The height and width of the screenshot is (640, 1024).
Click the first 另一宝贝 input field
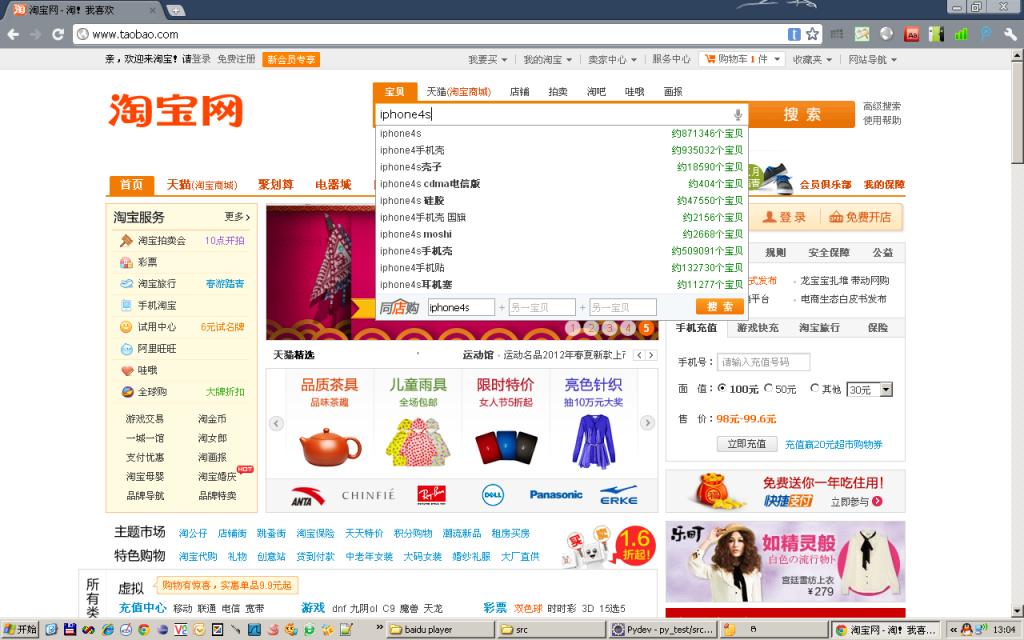pyautogui.click(x=542, y=308)
